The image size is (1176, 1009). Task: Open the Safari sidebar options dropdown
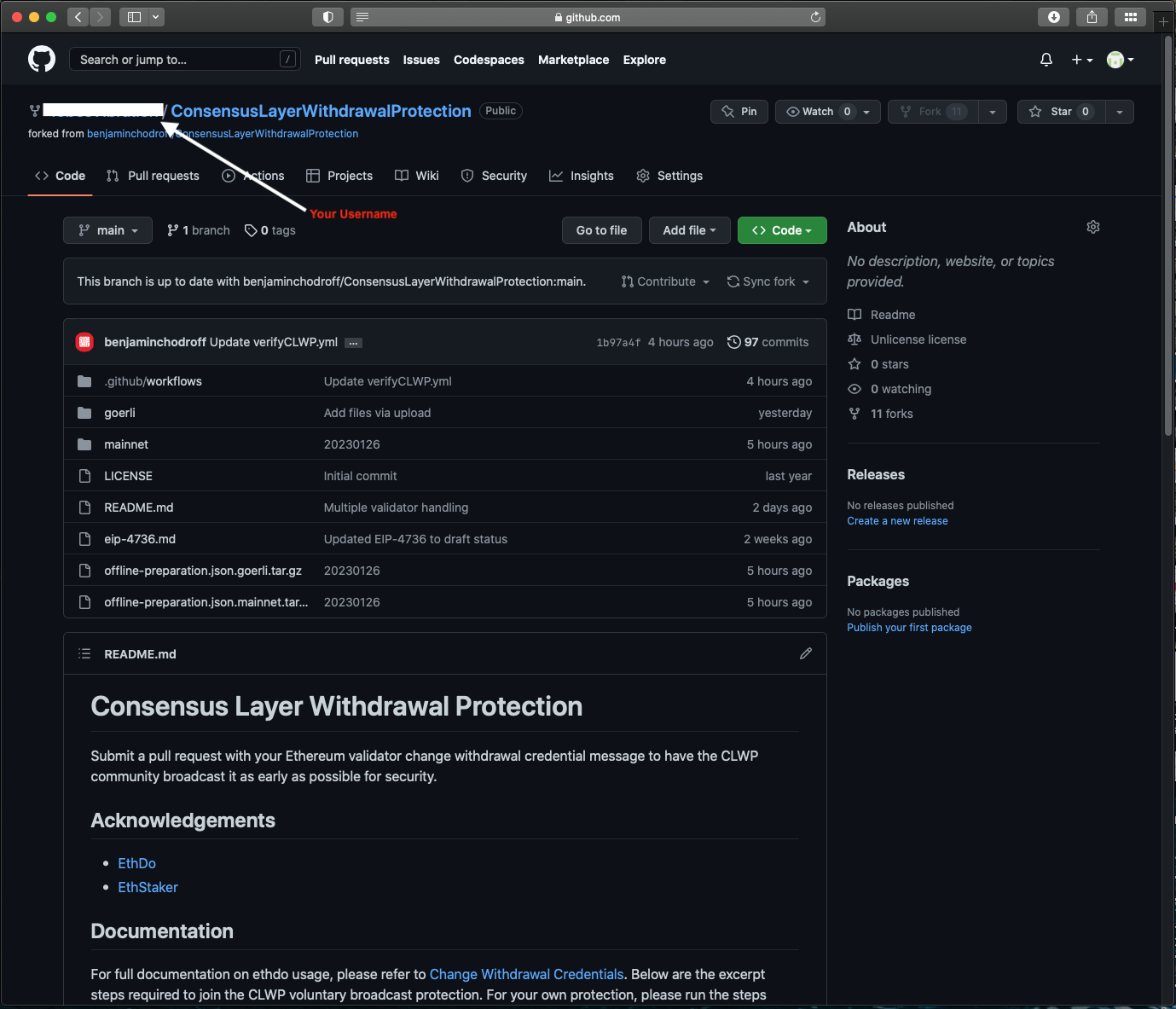pos(156,17)
